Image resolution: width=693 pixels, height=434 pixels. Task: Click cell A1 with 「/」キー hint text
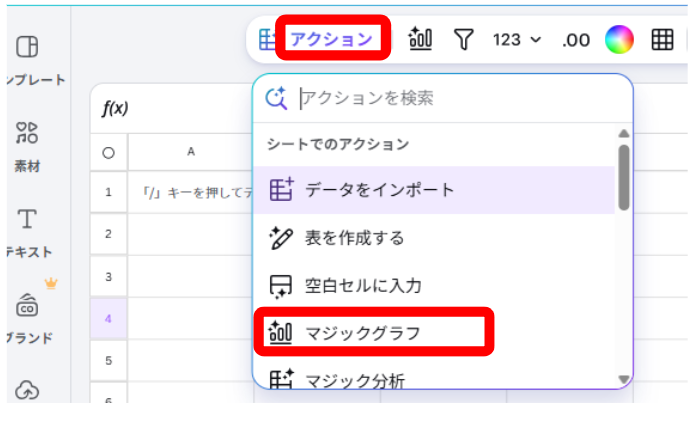191,192
